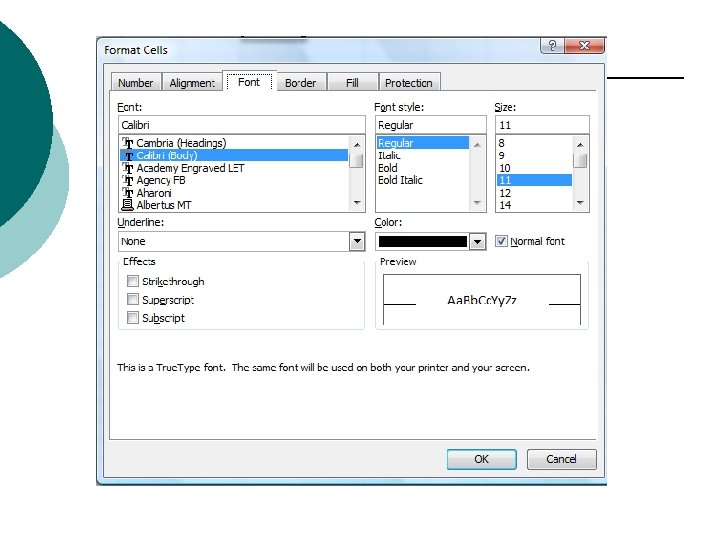Confirm with the OK button
The height and width of the screenshot is (540, 720).
tap(482, 459)
